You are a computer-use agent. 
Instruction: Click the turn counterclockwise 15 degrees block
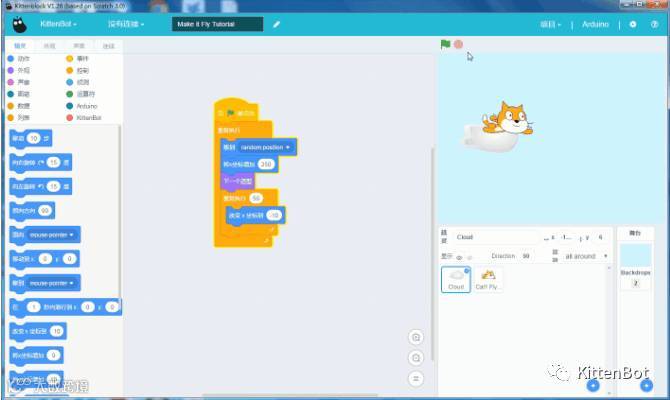click(x=41, y=187)
